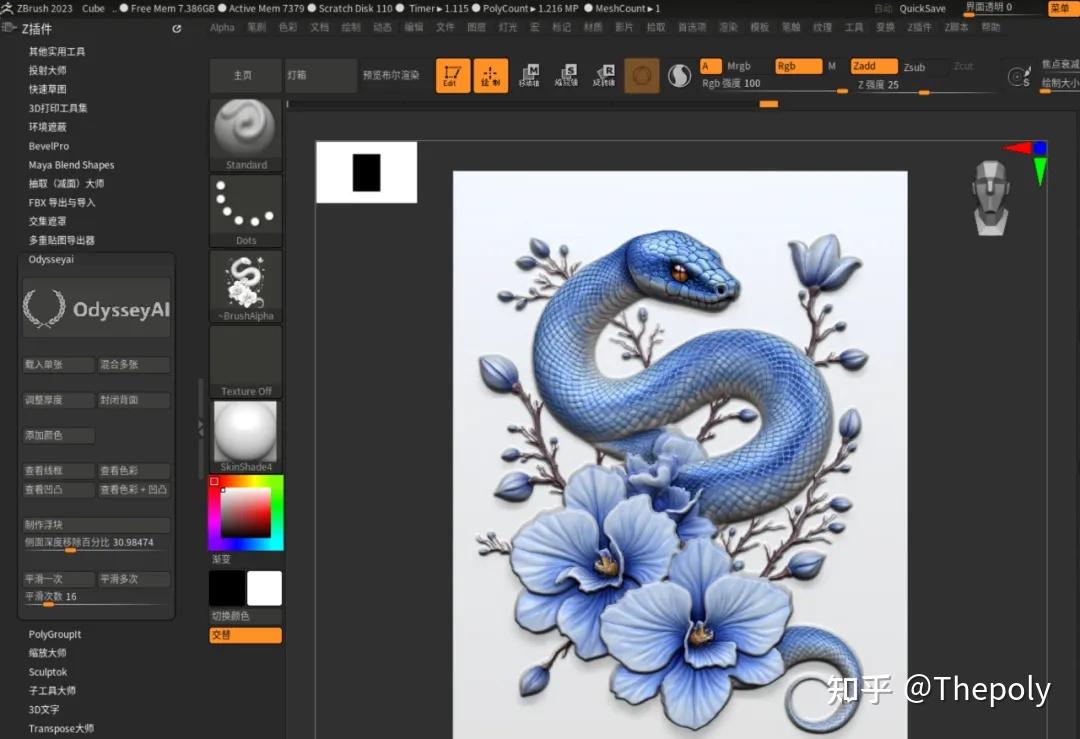The width and height of the screenshot is (1080, 739).
Task: Click the black-on-white alpha preview thumbnail
Action: 366,172
